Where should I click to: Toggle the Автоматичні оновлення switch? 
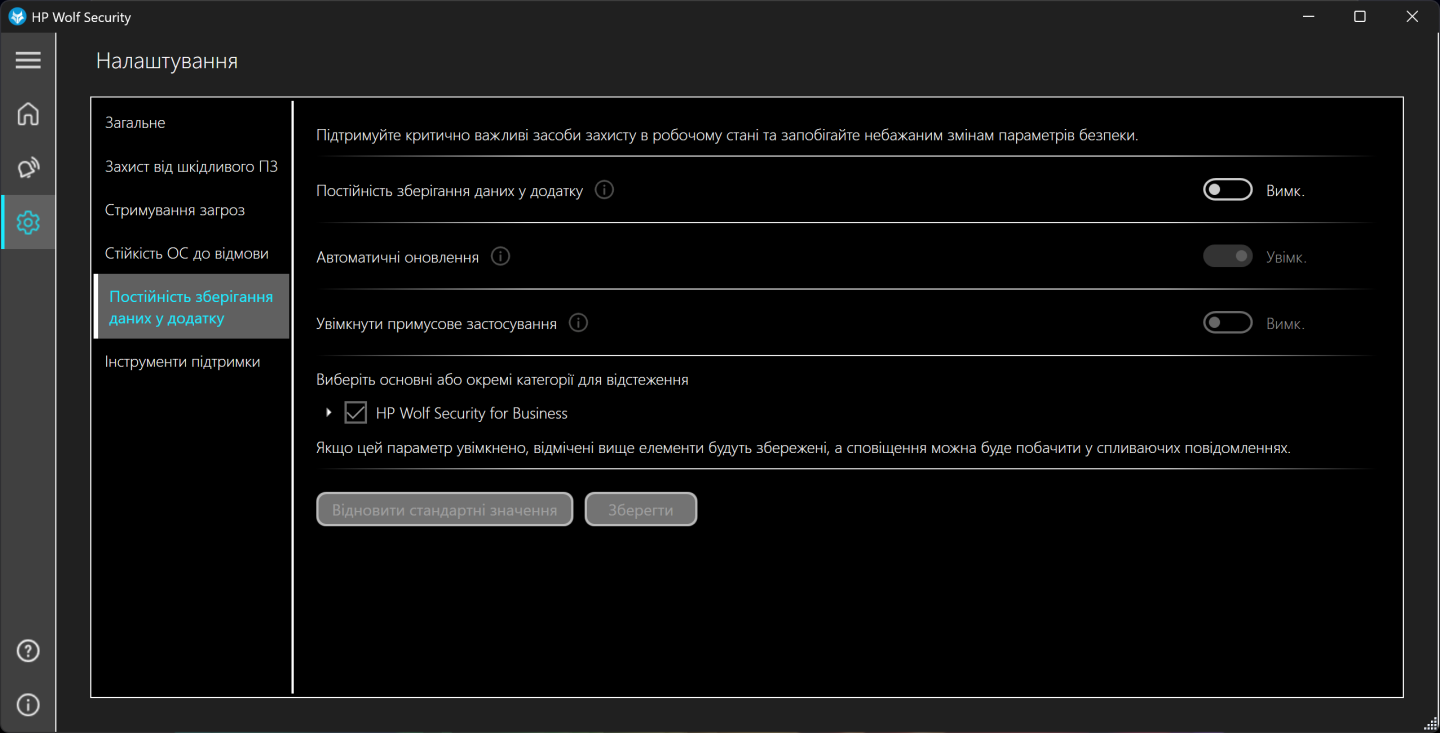pyautogui.click(x=1227, y=257)
